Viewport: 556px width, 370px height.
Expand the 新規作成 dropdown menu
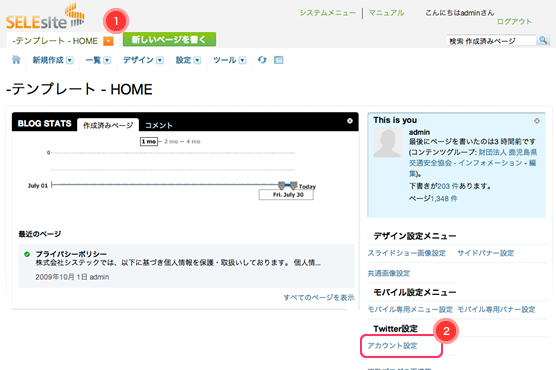[70, 60]
